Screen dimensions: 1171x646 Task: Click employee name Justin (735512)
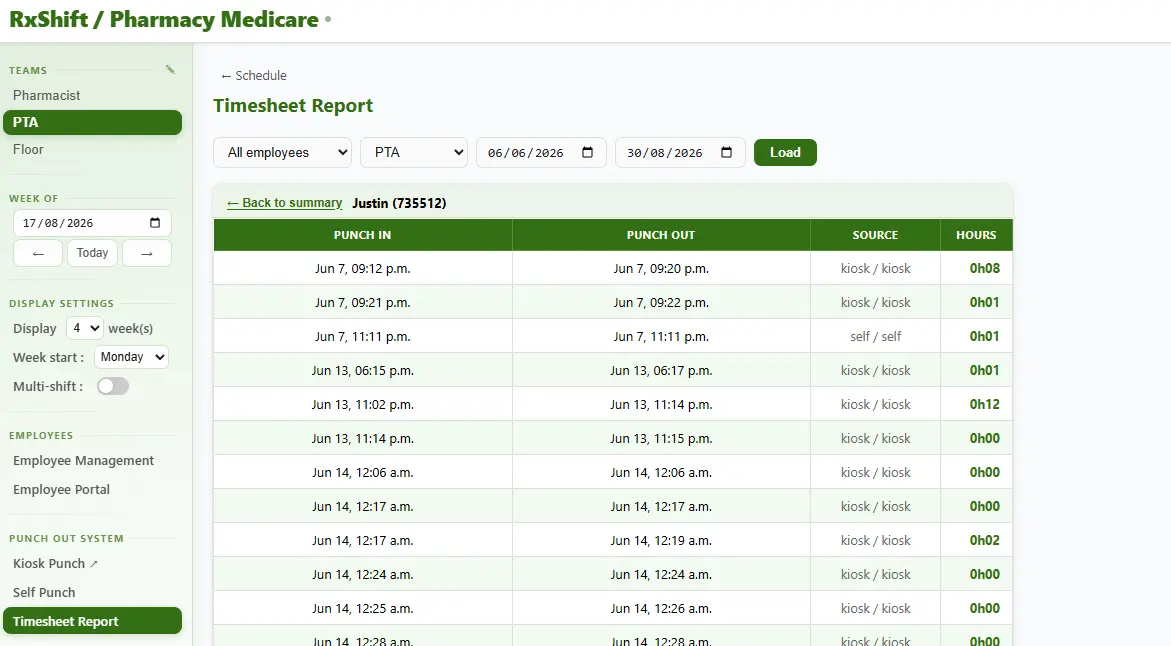click(399, 203)
